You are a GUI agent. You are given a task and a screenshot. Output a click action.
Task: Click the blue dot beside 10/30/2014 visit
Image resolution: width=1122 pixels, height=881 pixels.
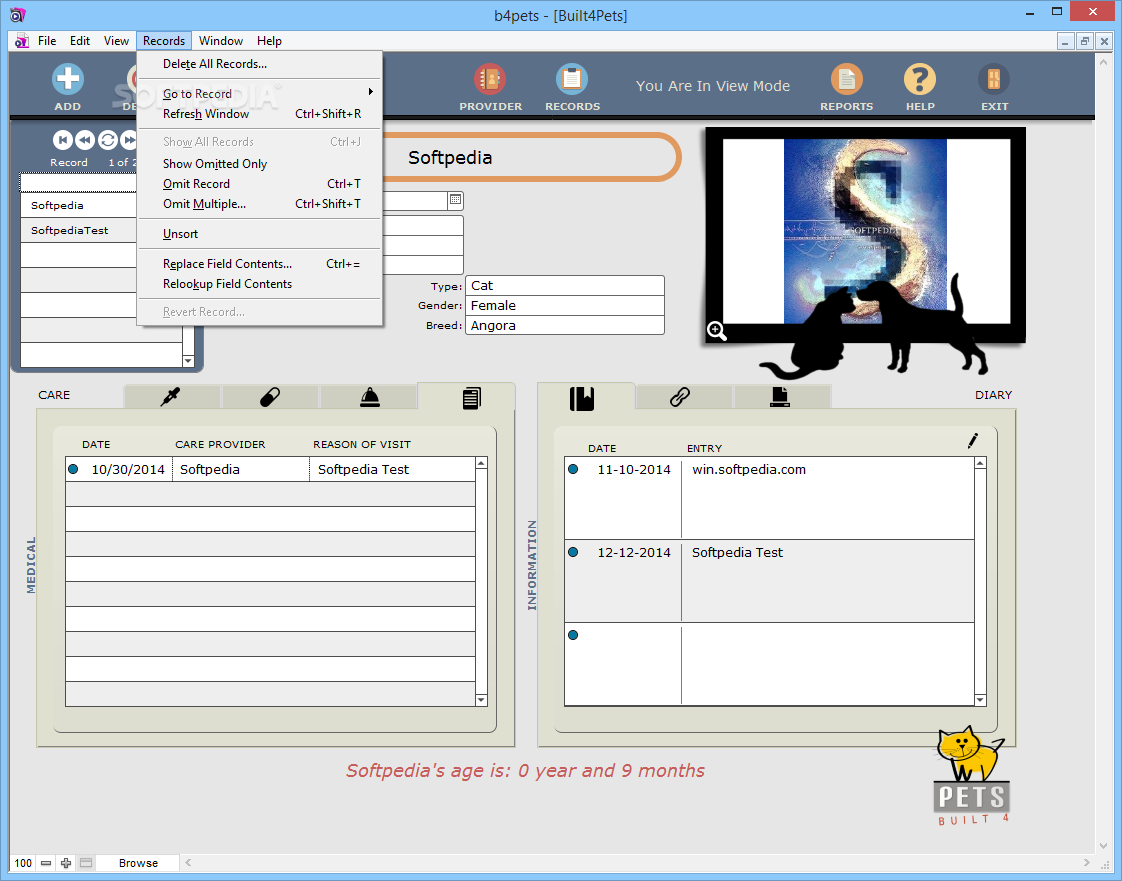[73, 469]
